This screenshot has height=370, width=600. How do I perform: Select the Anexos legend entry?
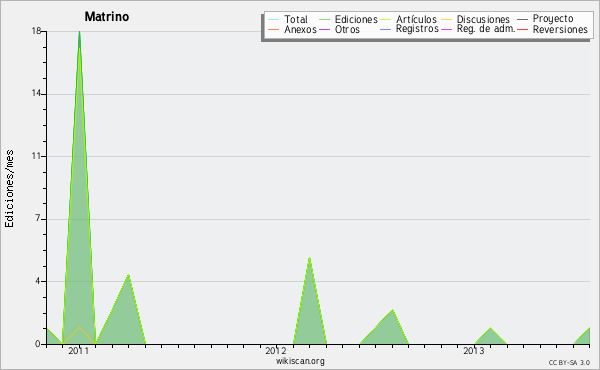pos(300,29)
